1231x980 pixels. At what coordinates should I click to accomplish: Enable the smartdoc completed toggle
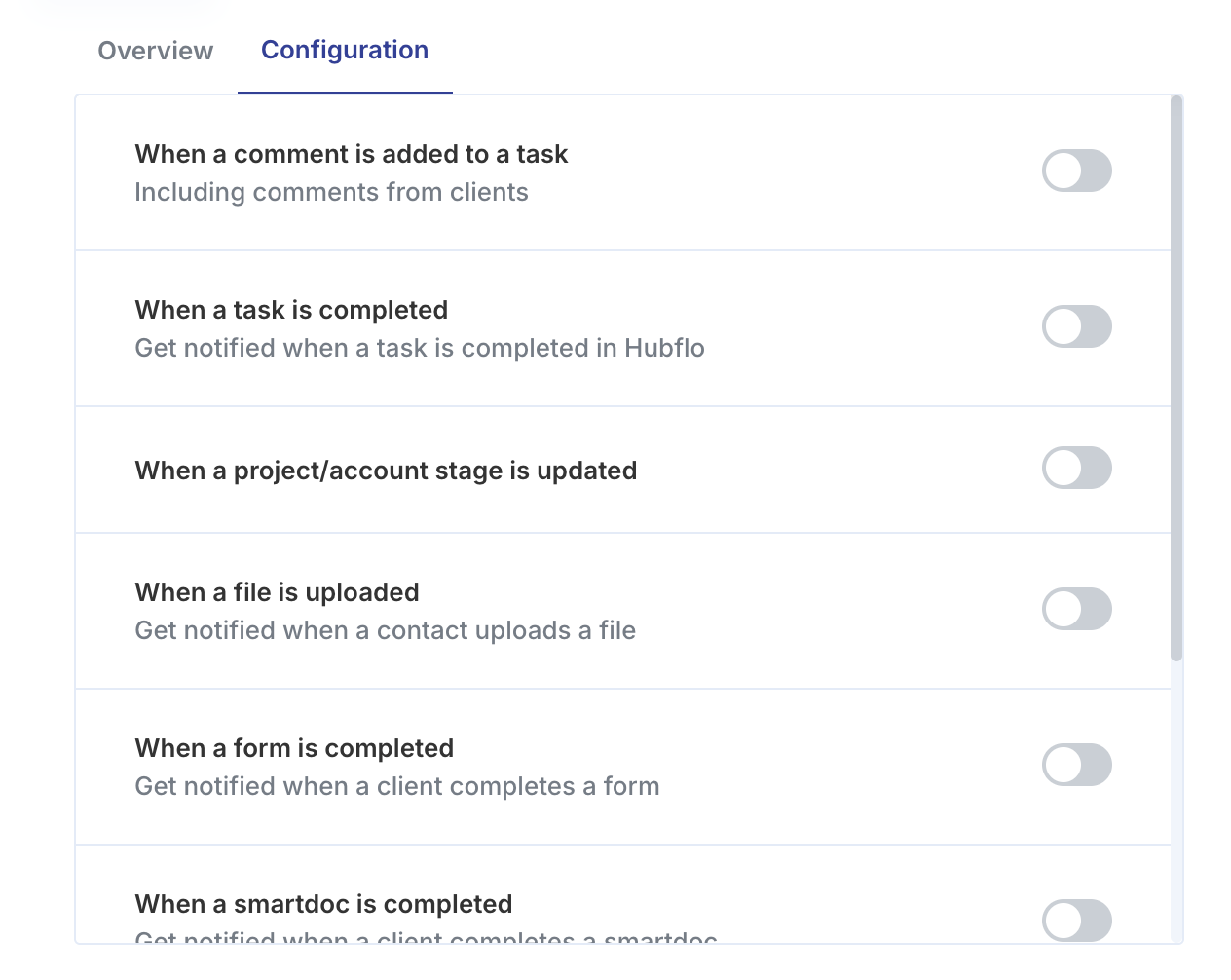click(1077, 920)
